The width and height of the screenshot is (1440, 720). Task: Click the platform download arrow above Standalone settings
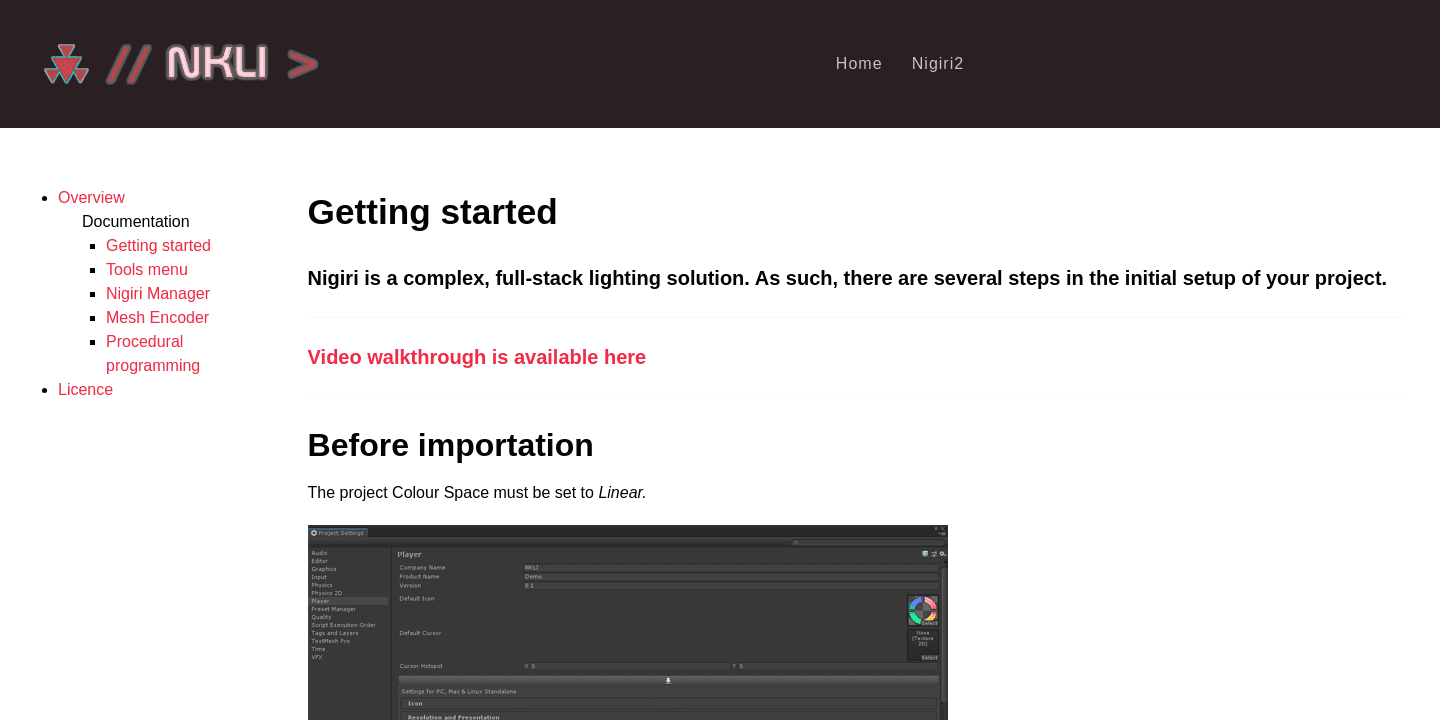coord(668,680)
